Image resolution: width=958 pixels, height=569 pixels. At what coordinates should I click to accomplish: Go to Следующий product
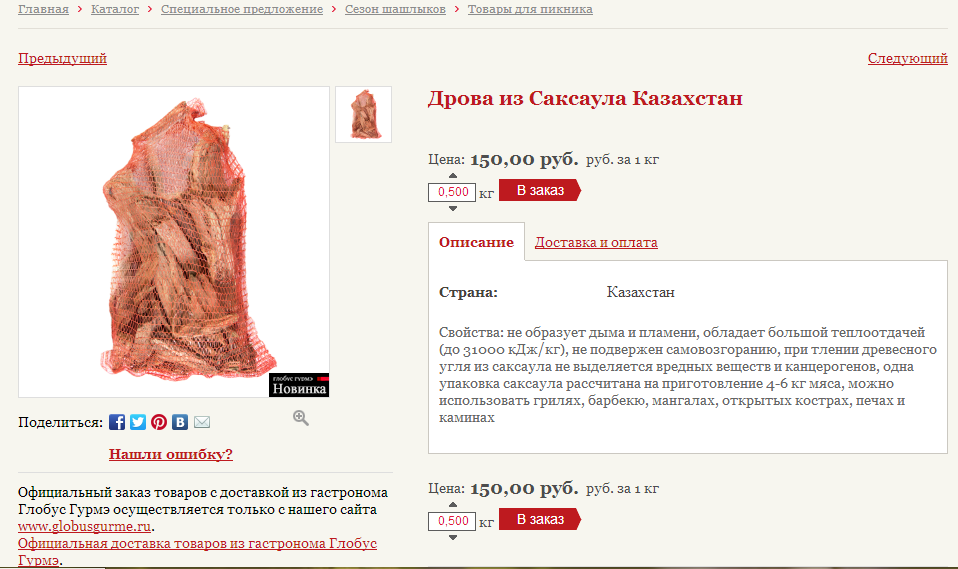coord(907,59)
